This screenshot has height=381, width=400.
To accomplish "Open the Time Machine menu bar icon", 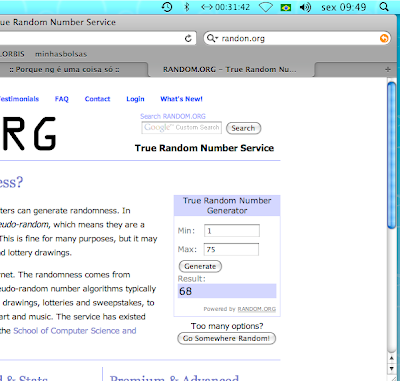I will coord(167,7).
